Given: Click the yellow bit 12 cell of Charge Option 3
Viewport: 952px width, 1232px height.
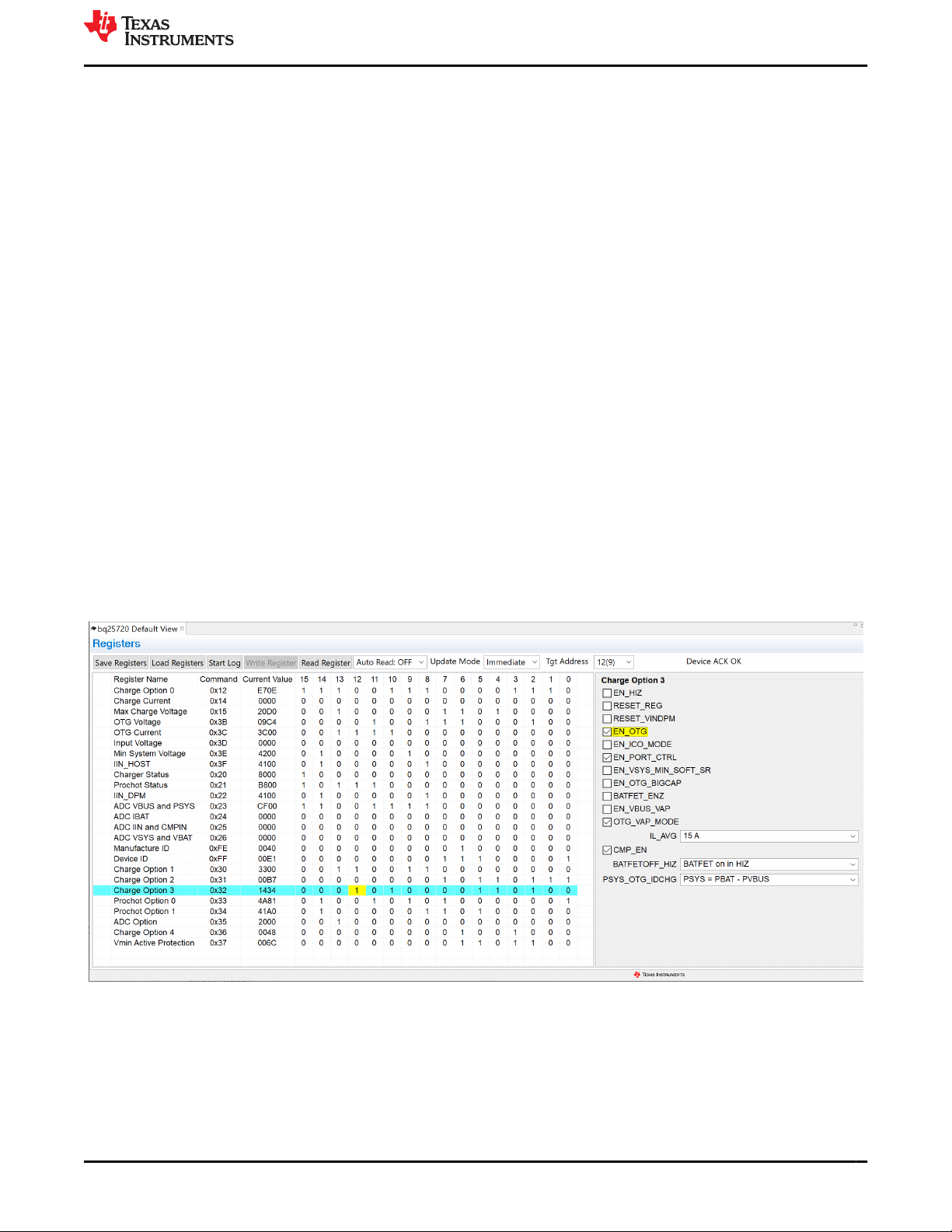Looking at the screenshot, I should click(357, 890).
